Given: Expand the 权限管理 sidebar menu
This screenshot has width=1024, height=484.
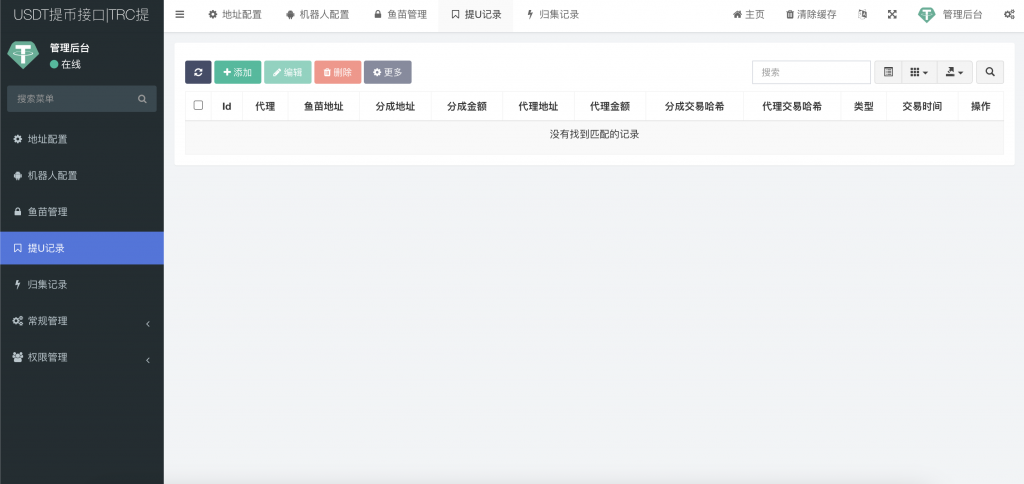Looking at the screenshot, I should click(82, 357).
